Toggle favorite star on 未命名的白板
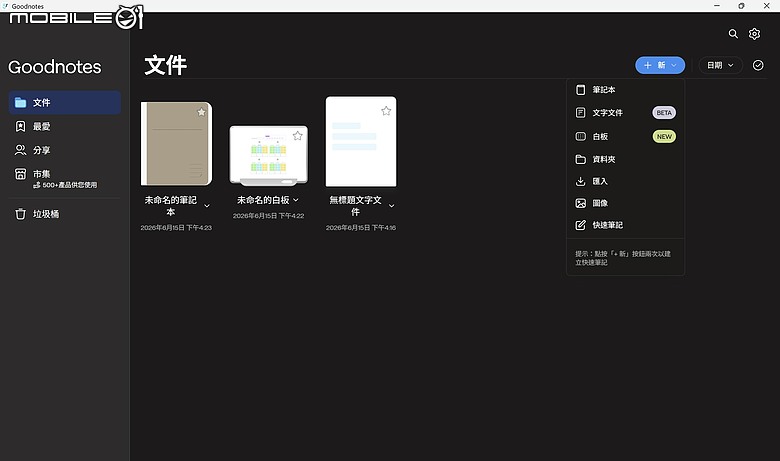This screenshot has height=461, width=780. pyautogui.click(x=297, y=135)
